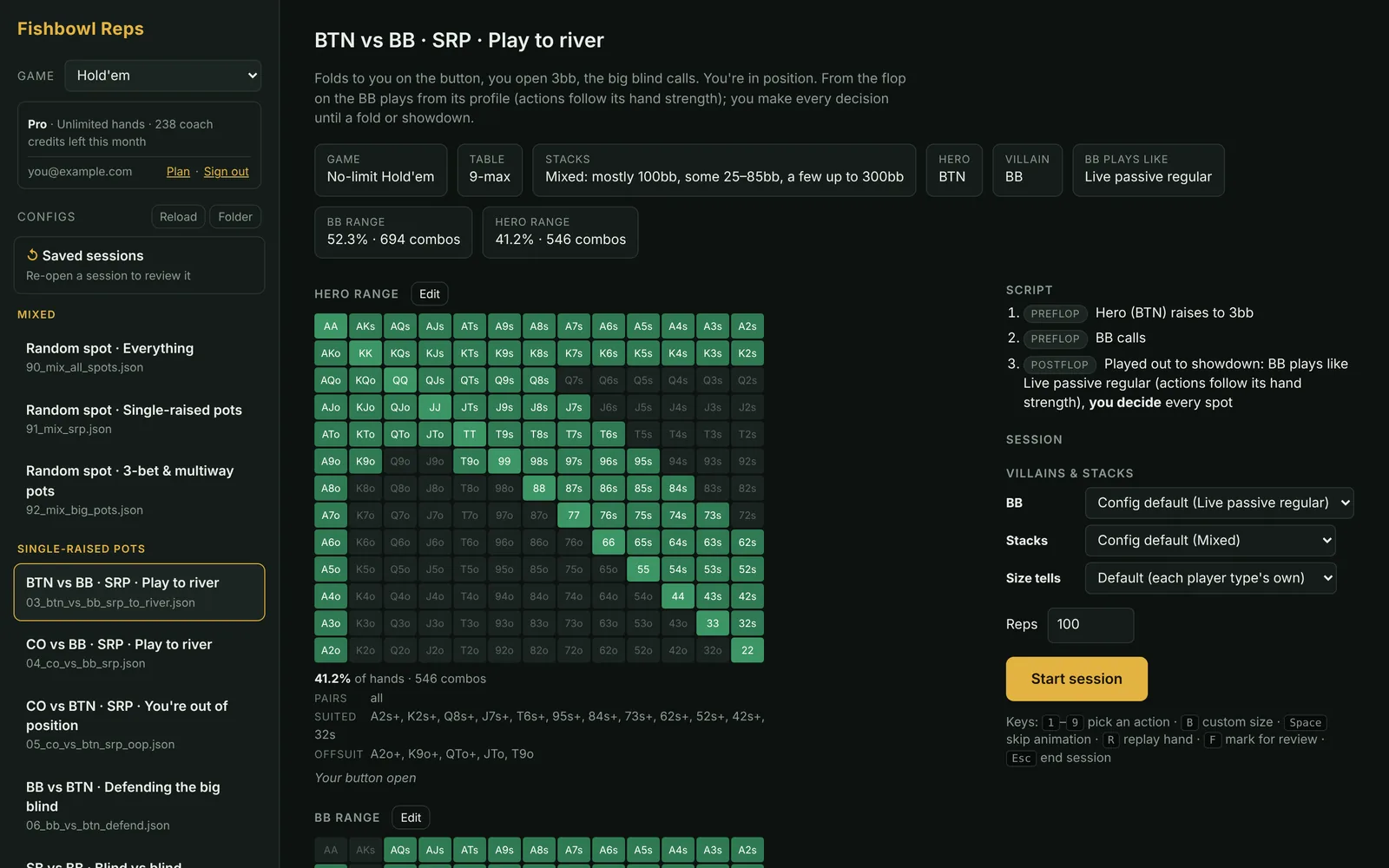This screenshot has height=868, width=1389.
Task: Select Random spot · 3-bet & multiway pots
Action: click(139, 490)
